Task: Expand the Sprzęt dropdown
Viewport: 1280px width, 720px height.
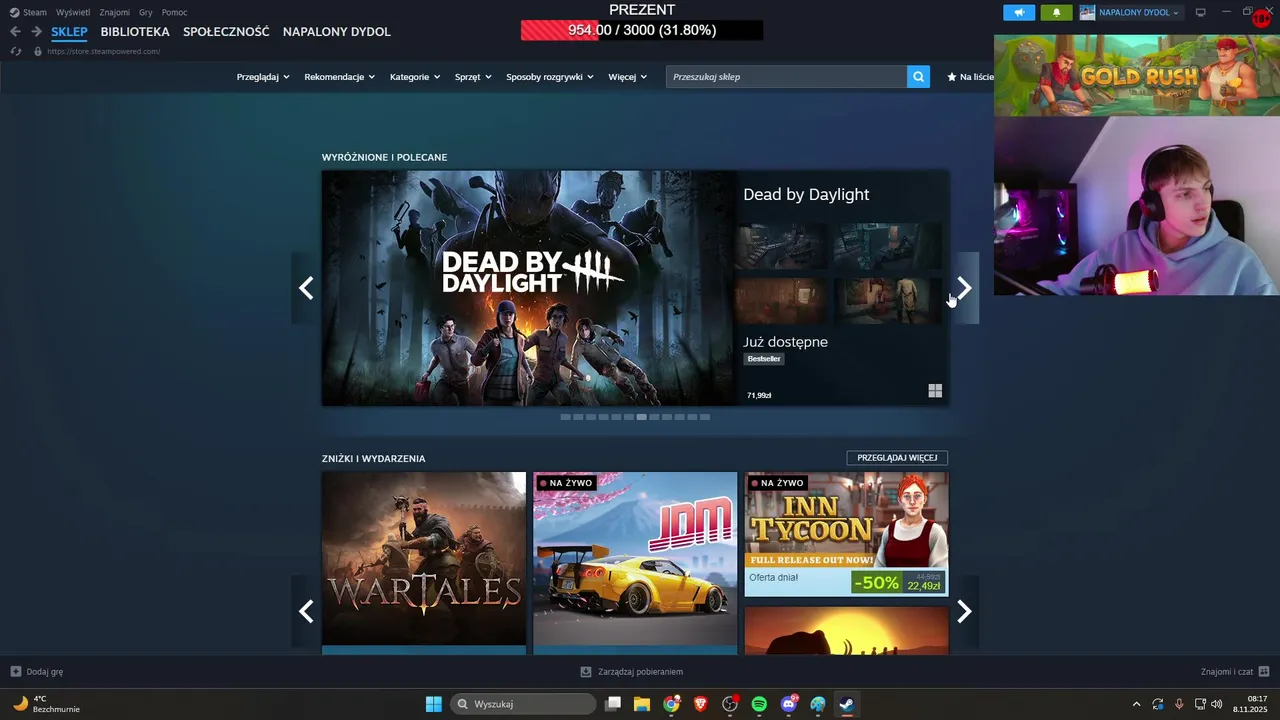Action: [473, 77]
